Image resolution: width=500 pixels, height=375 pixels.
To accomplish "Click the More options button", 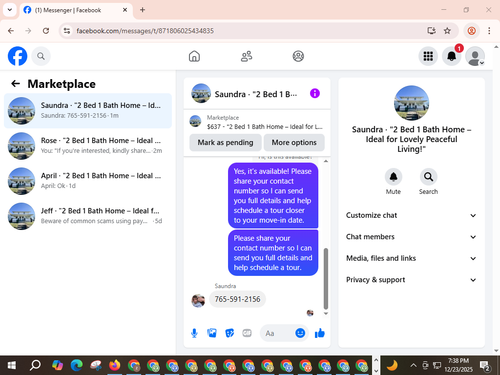I will (x=294, y=142).
